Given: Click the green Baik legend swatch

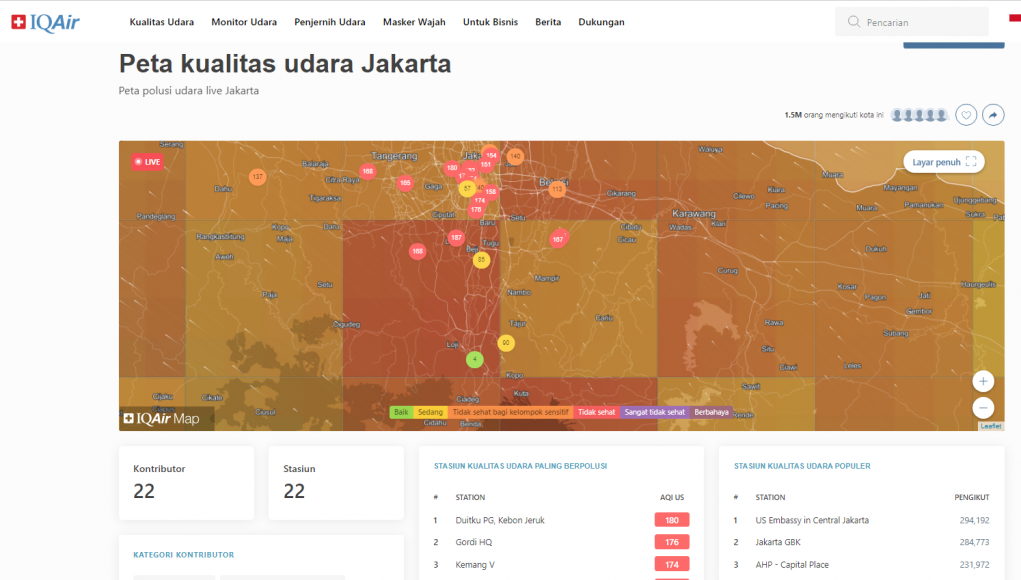Looking at the screenshot, I should click(401, 412).
